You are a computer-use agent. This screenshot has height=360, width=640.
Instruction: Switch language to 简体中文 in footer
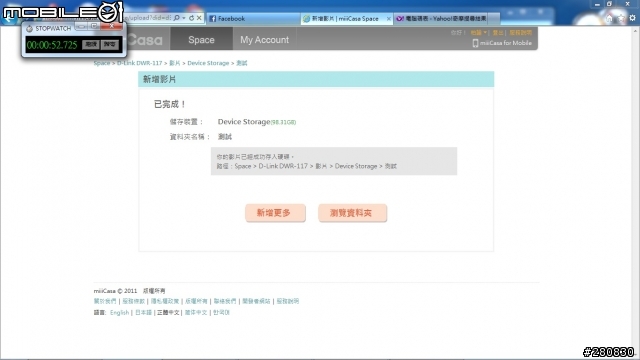(x=196, y=313)
